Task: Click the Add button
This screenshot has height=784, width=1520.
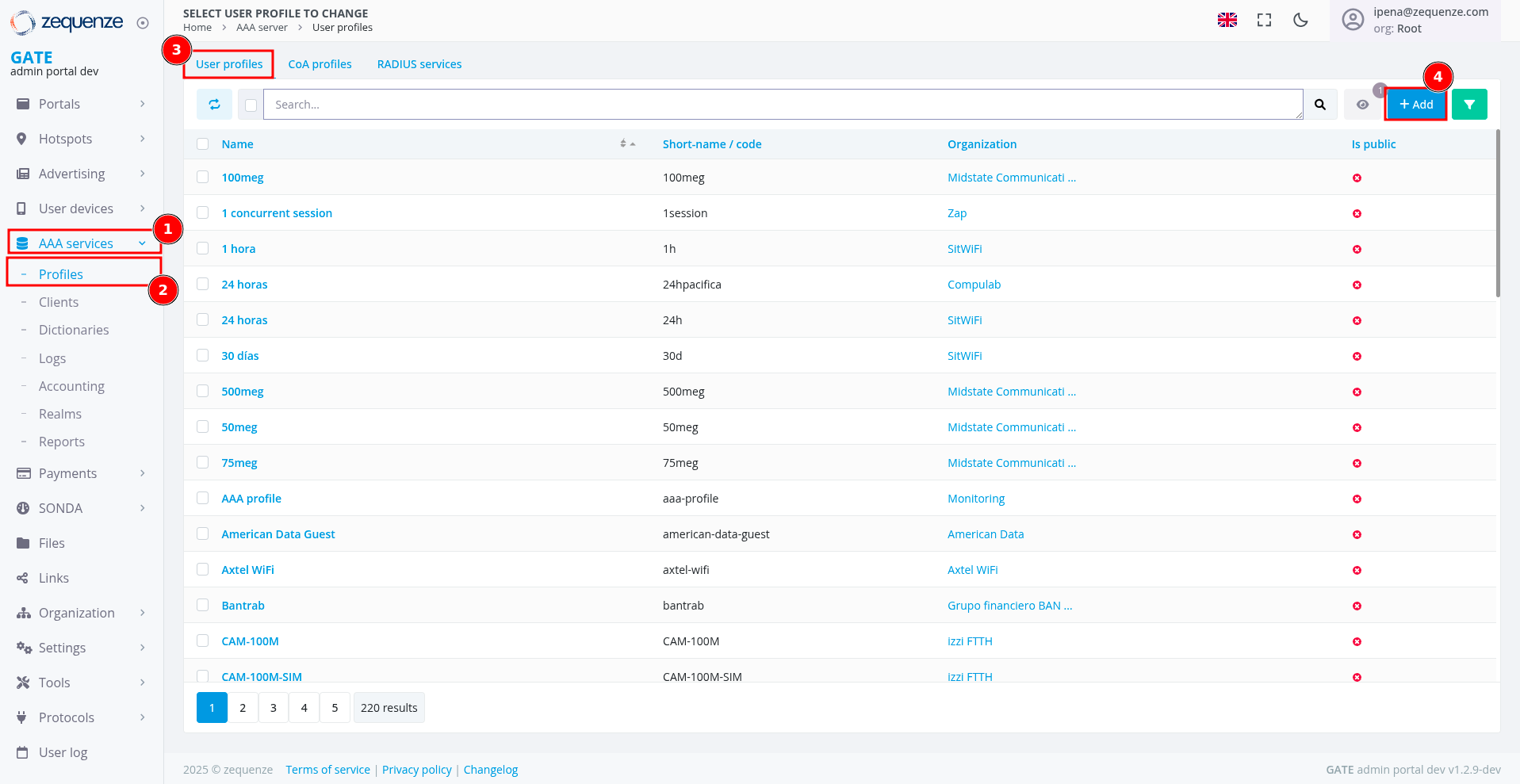Action: 1416,105
